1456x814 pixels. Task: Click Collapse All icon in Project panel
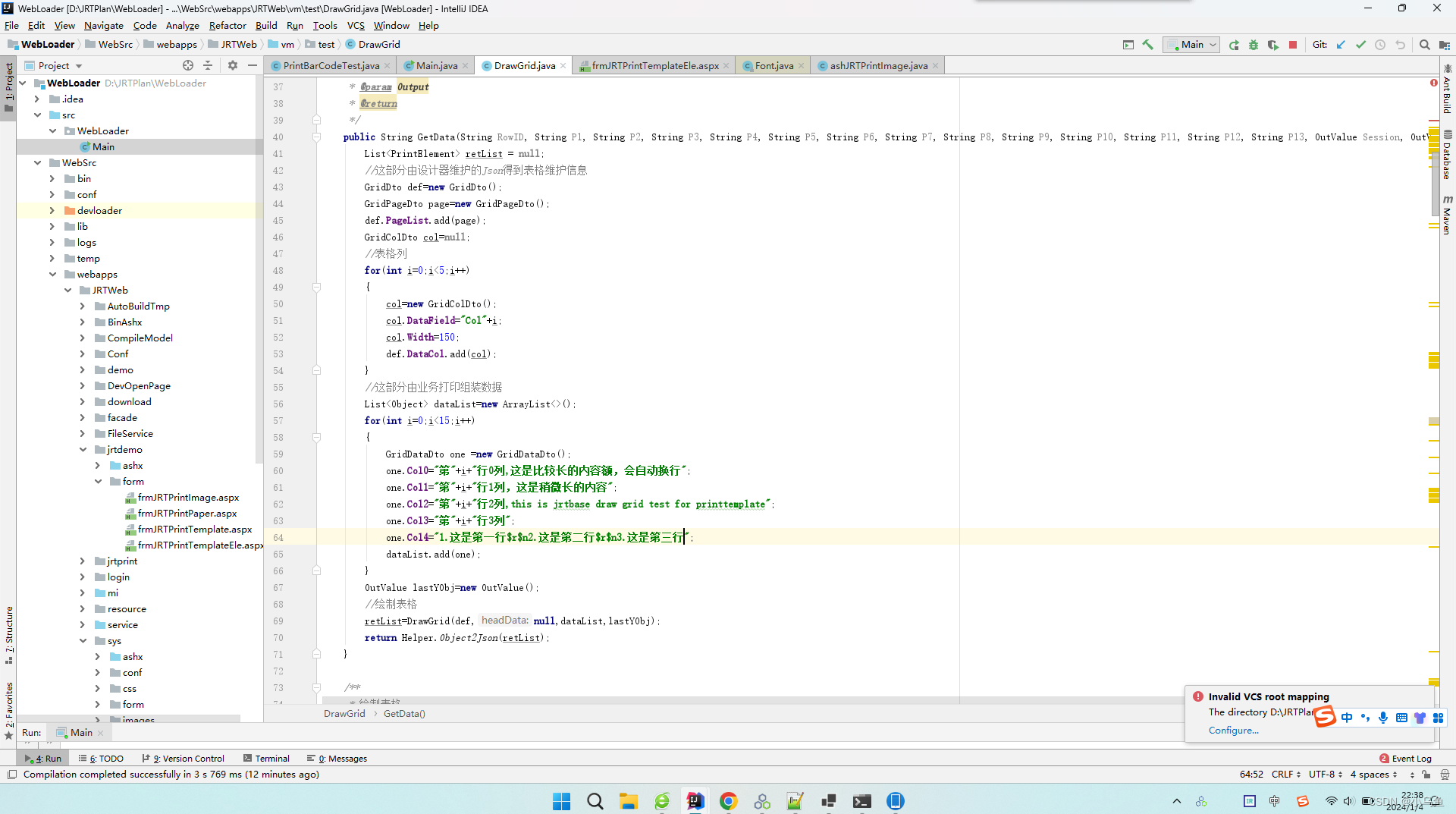click(x=208, y=65)
